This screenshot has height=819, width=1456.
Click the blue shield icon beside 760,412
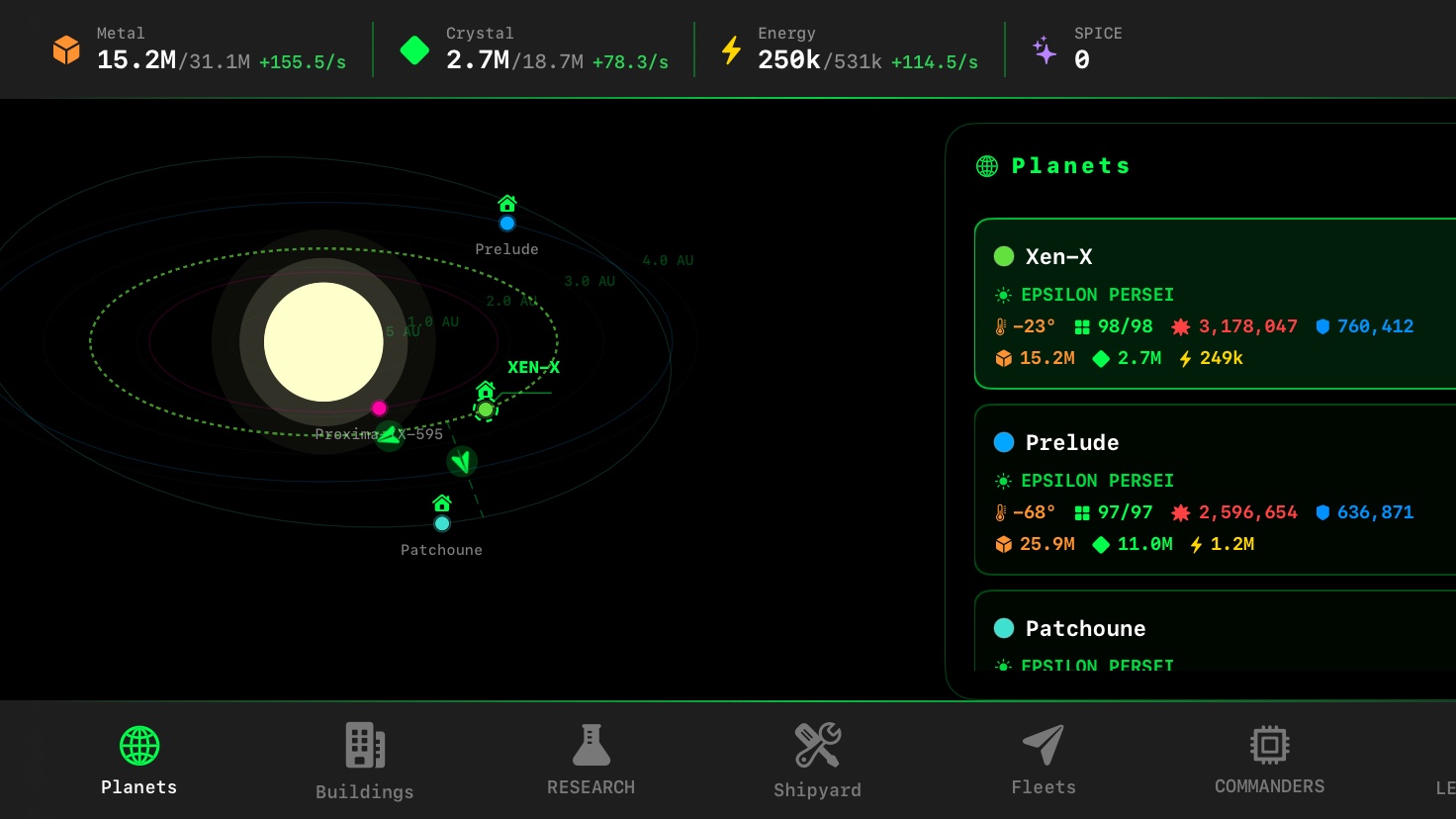click(1322, 326)
